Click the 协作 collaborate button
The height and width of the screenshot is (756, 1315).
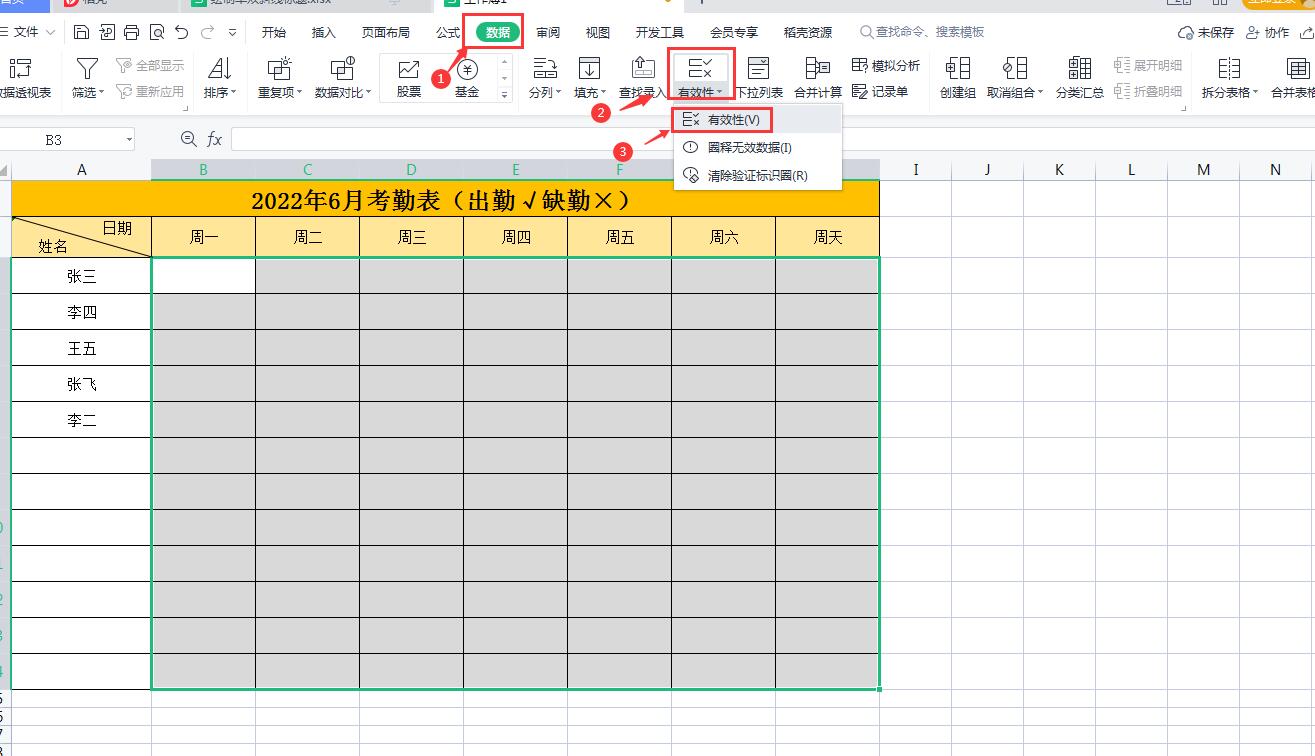(x=1268, y=33)
